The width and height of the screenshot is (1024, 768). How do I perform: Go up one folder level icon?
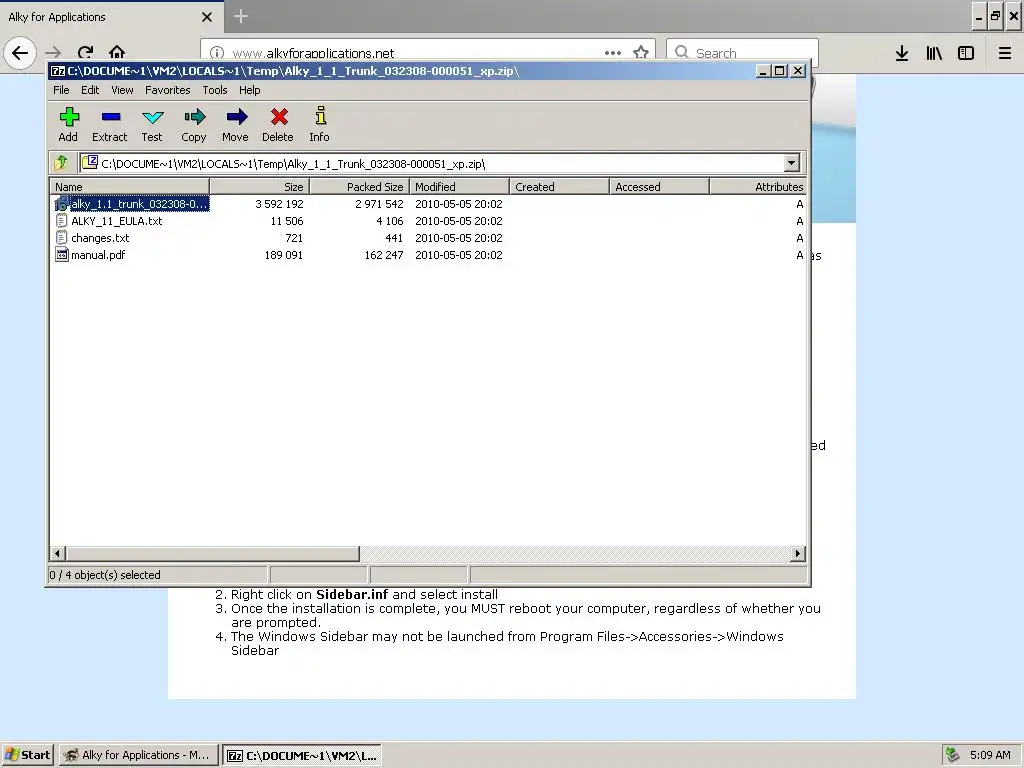coord(61,163)
